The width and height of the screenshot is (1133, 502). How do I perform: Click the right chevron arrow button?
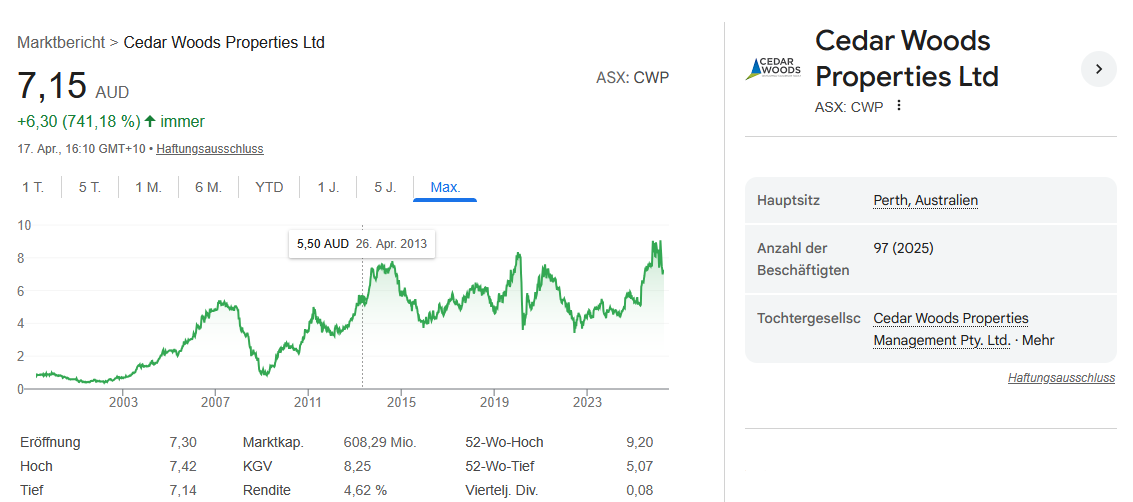(x=1098, y=69)
